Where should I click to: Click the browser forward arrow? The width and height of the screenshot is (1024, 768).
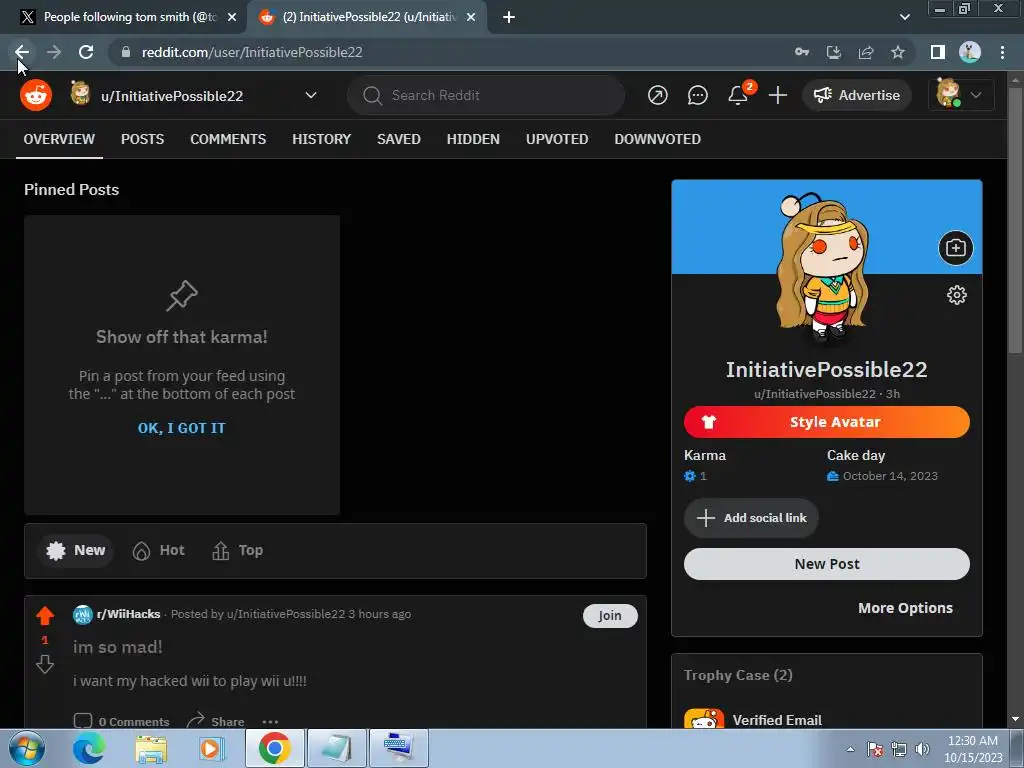tap(54, 52)
